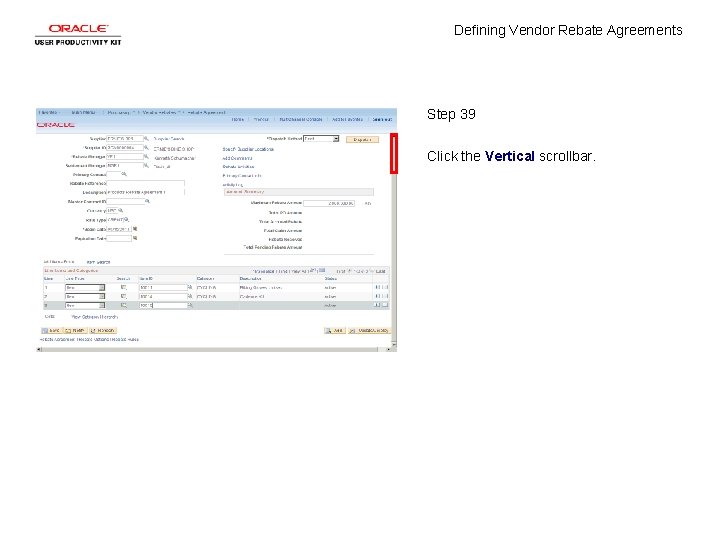The height and width of the screenshot is (540, 720).
Task: Click the Maximum Rebate Amount input field
Action: coord(329,203)
